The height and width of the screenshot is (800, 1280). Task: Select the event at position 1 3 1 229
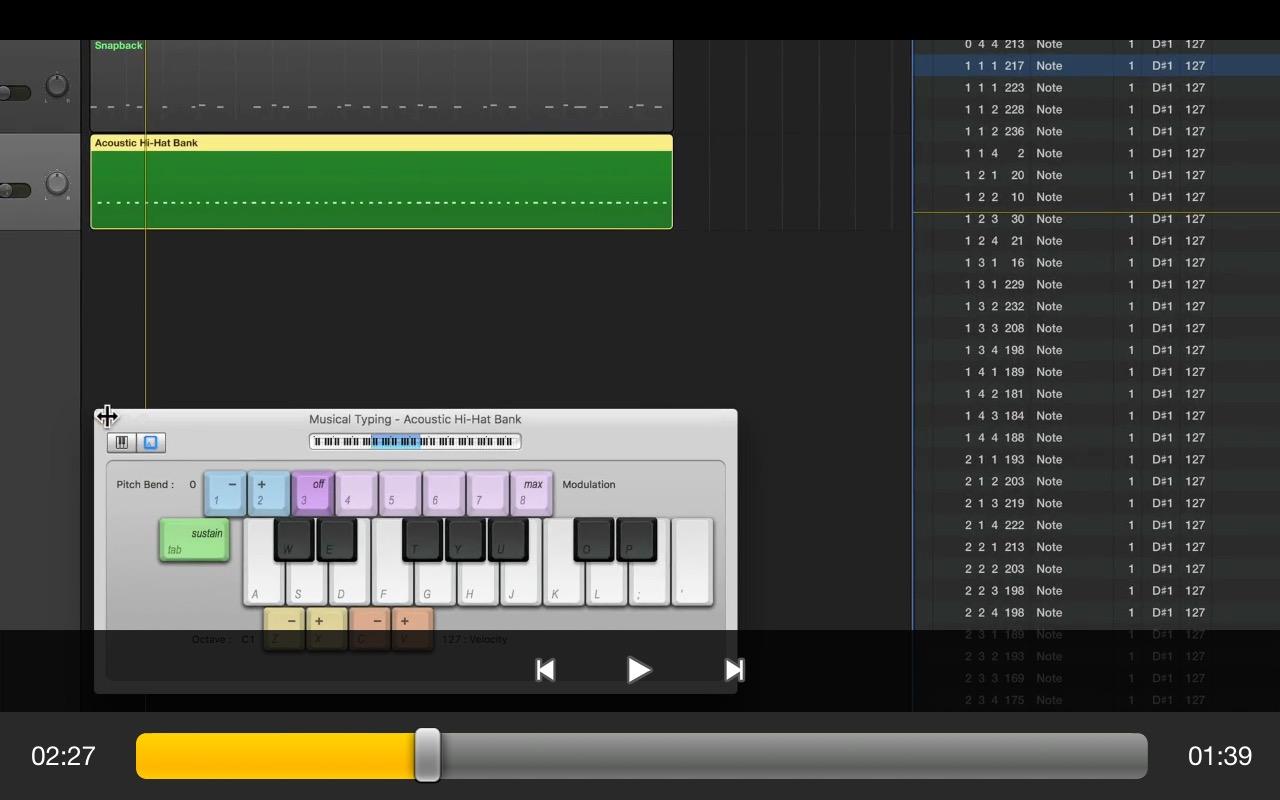1096,285
